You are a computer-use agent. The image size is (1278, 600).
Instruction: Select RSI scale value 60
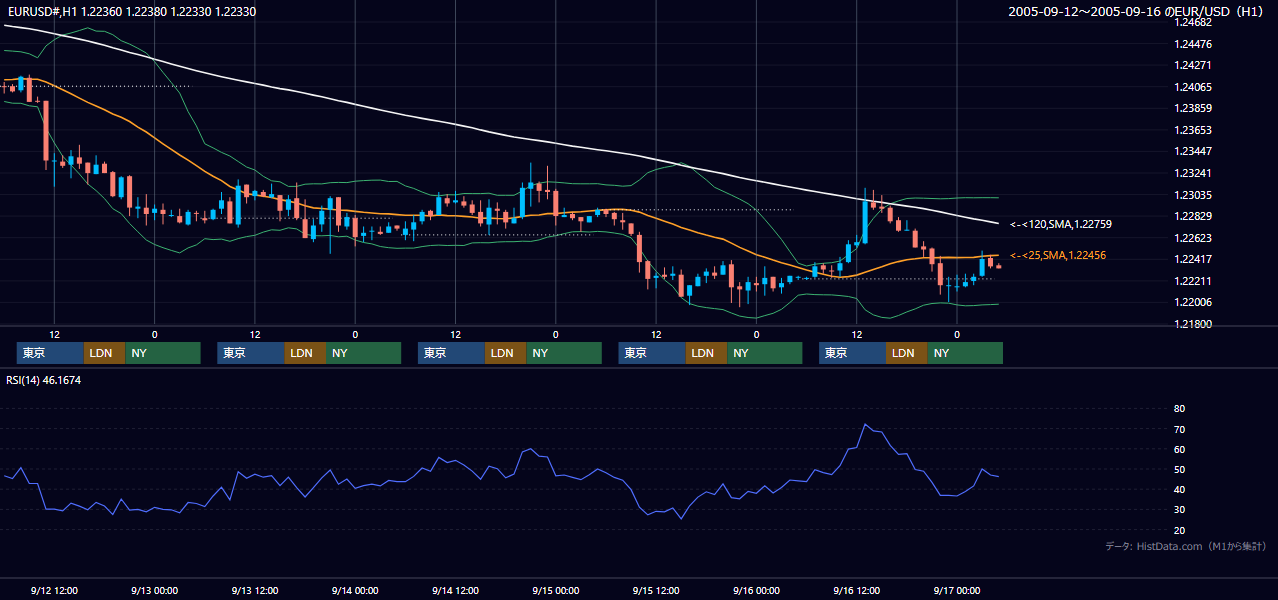click(x=1179, y=449)
